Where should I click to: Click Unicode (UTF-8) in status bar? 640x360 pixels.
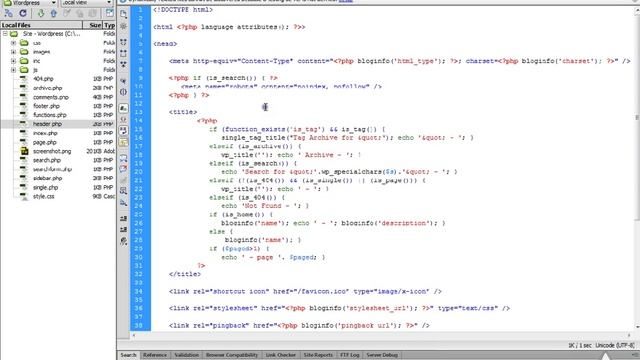614,345
